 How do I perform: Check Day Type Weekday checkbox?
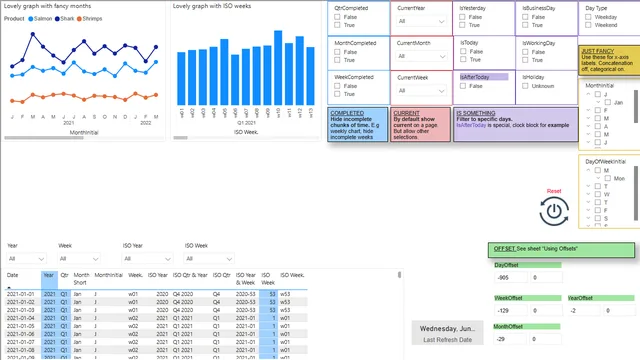pos(588,17)
